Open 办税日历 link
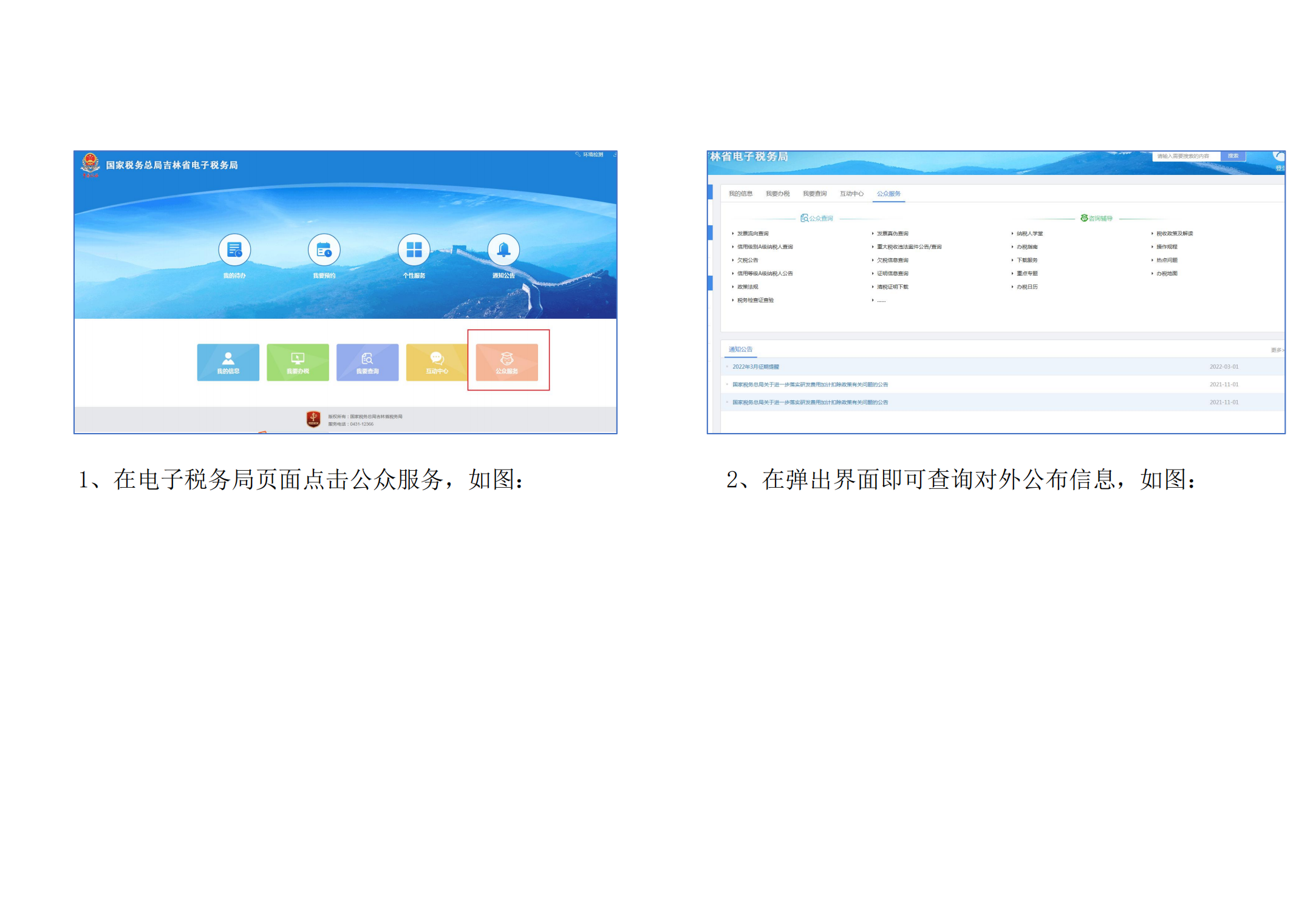 [1027, 287]
